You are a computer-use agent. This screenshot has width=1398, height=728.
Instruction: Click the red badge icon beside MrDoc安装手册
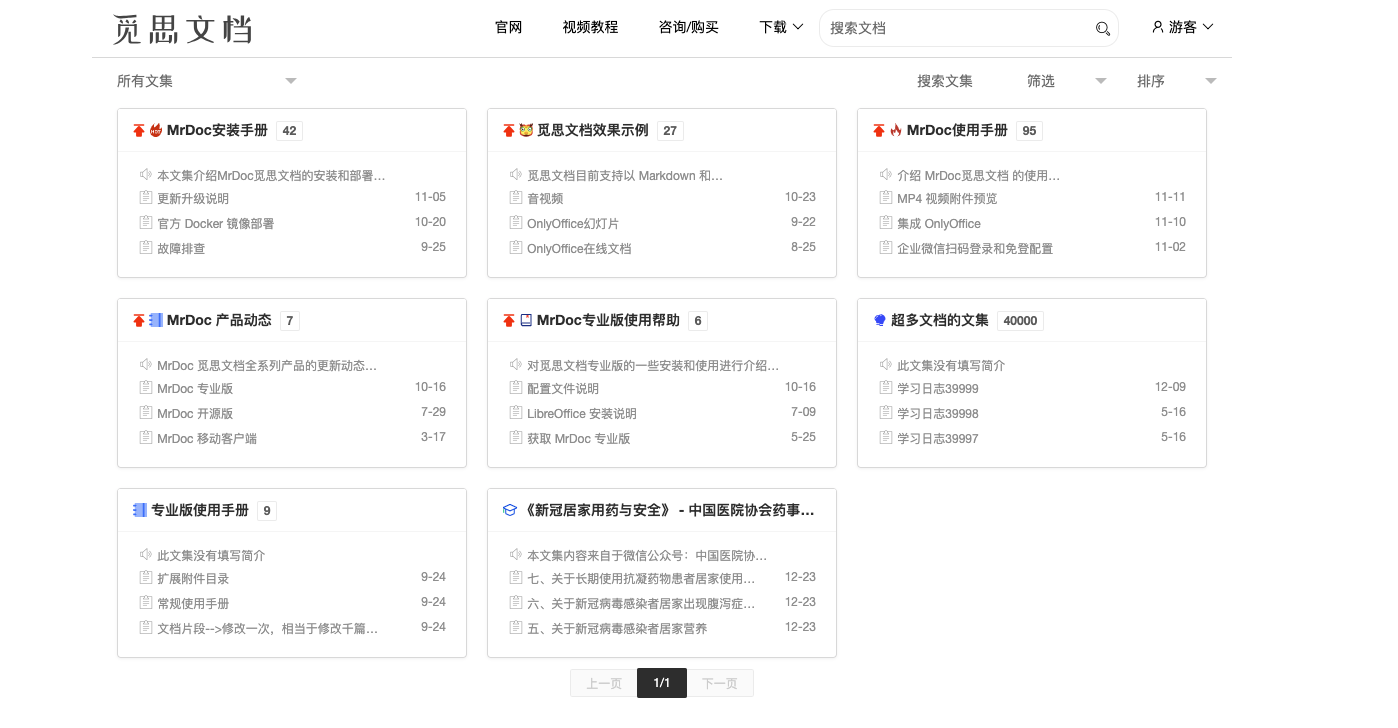(156, 130)
